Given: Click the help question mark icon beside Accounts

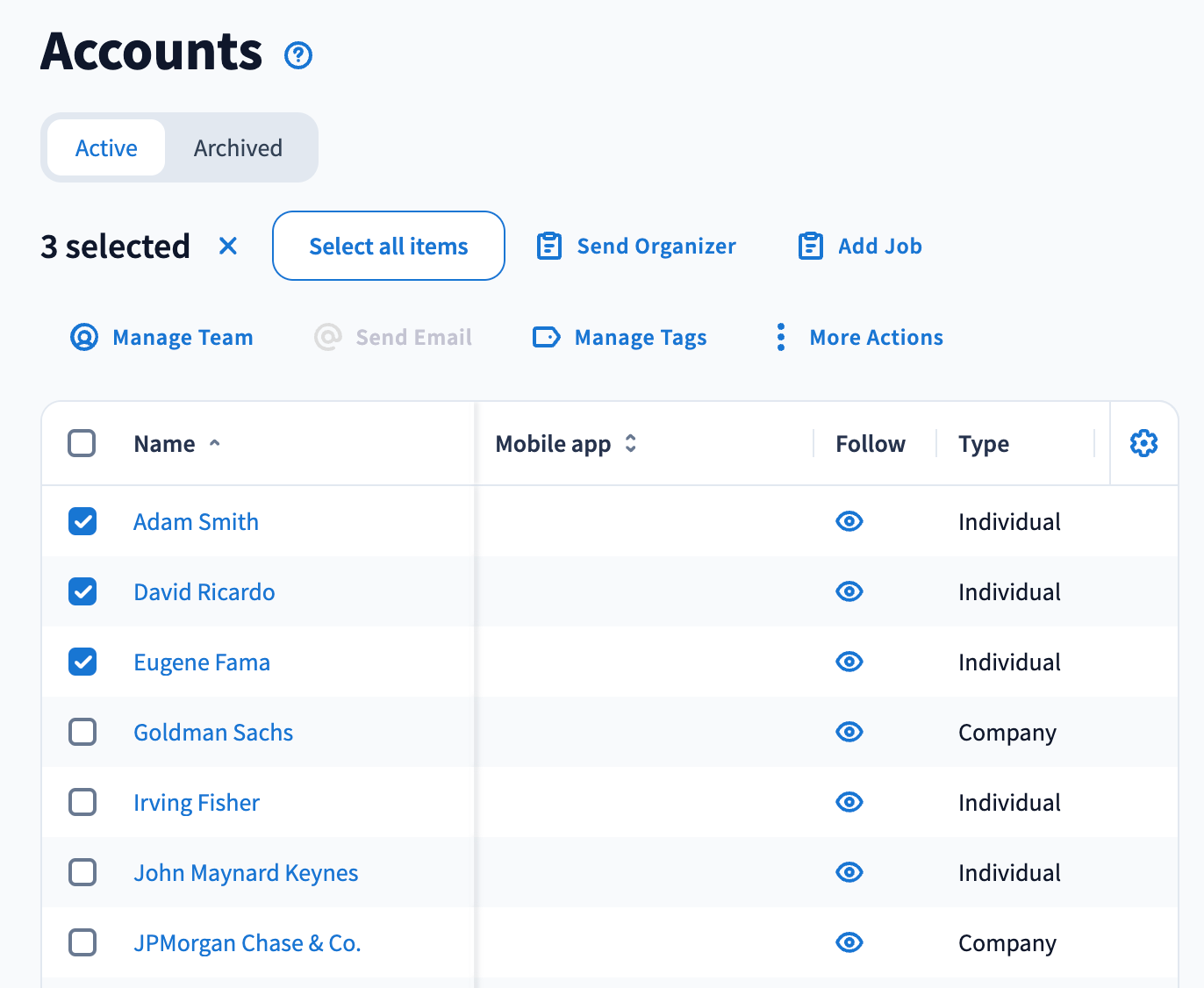Looking at the screenshot, I should point(298,55).
